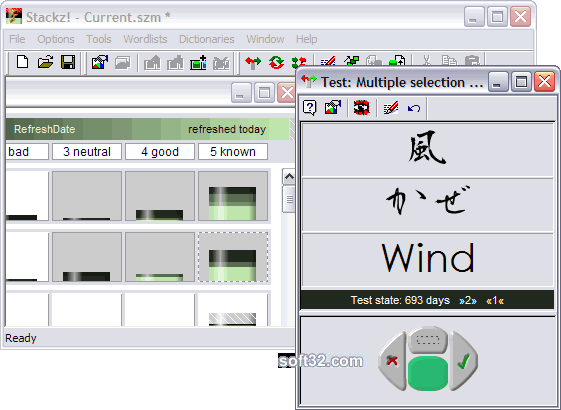Screen dimensions: 561x410
Task: Select the dotted-outlined stack cell under '5 known'
Action: [233, 257]
